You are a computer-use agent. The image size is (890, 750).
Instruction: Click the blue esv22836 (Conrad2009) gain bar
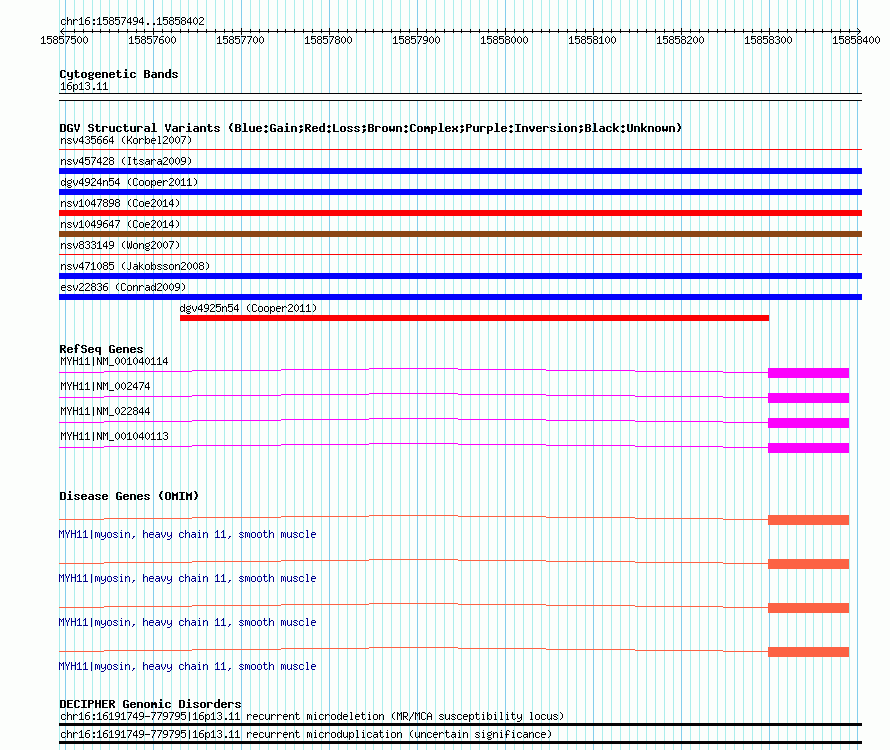tap(460, 297)
